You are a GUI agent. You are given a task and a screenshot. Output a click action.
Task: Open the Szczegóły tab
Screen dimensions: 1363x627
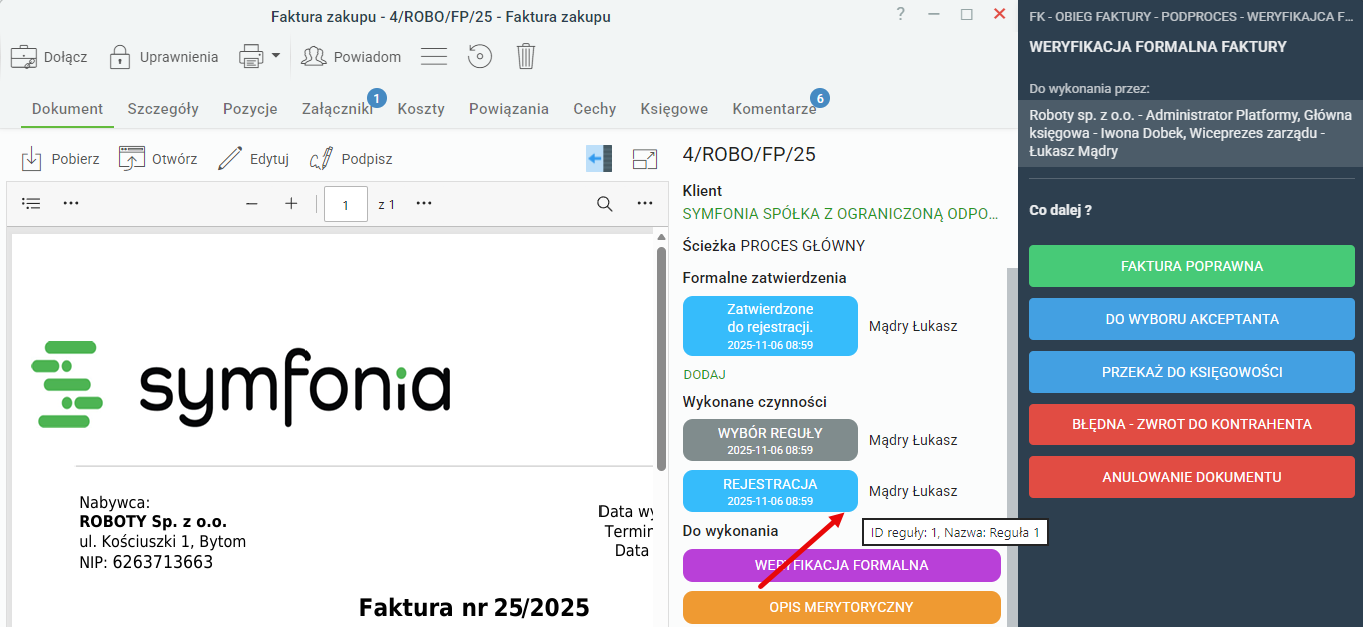(163, 109)
